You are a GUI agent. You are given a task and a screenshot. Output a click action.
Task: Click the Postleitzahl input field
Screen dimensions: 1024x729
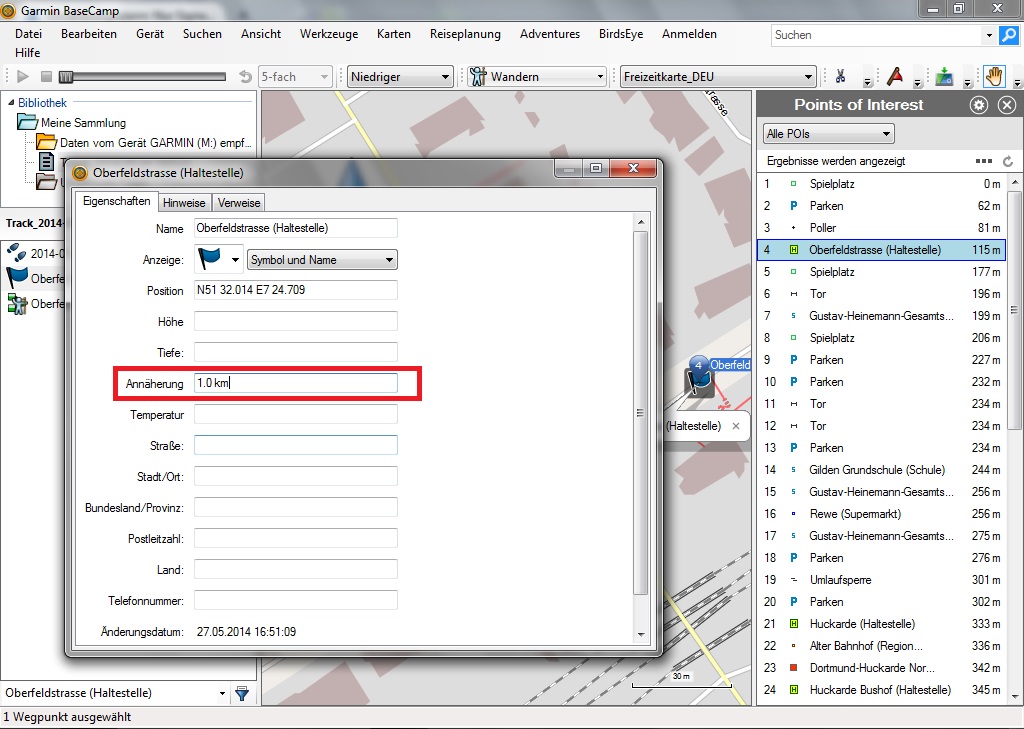pyautogui.click(x=296, y=538)
